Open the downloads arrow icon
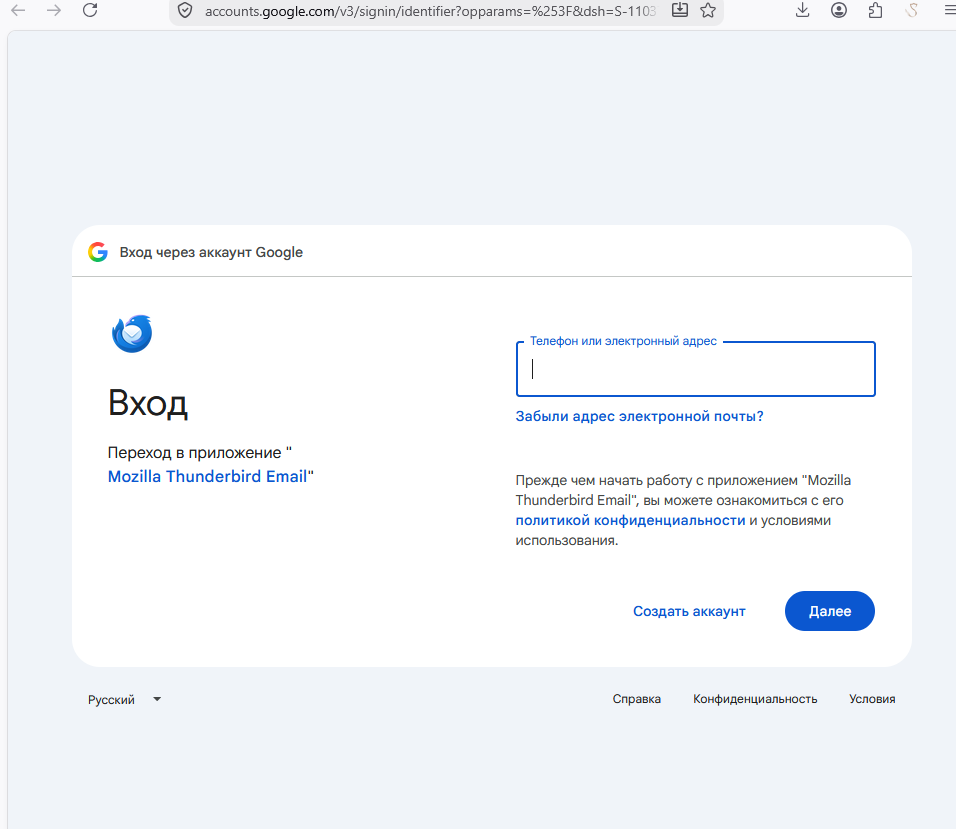This screenshot has height=829, width=956. point(803,10)
